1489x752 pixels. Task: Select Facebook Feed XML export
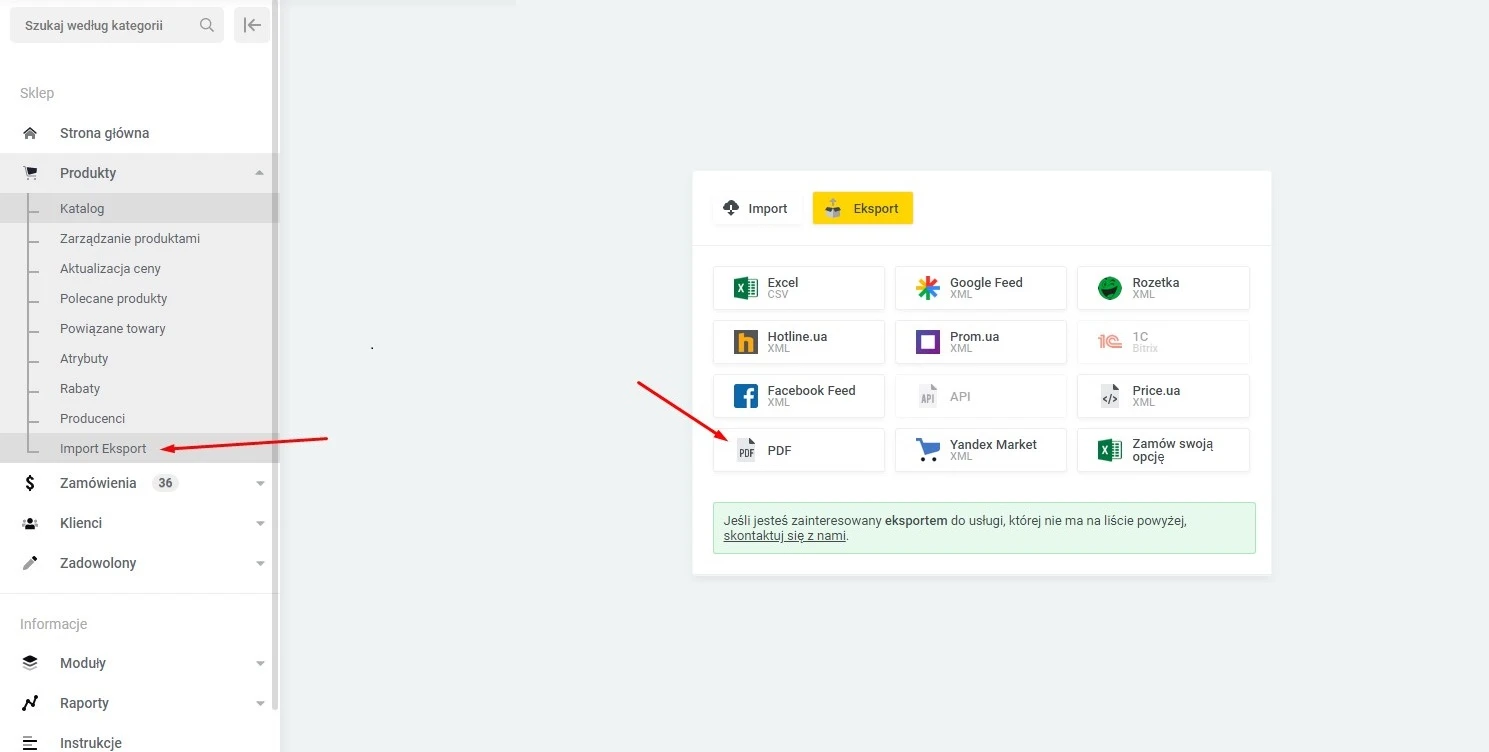pos(798,396)
